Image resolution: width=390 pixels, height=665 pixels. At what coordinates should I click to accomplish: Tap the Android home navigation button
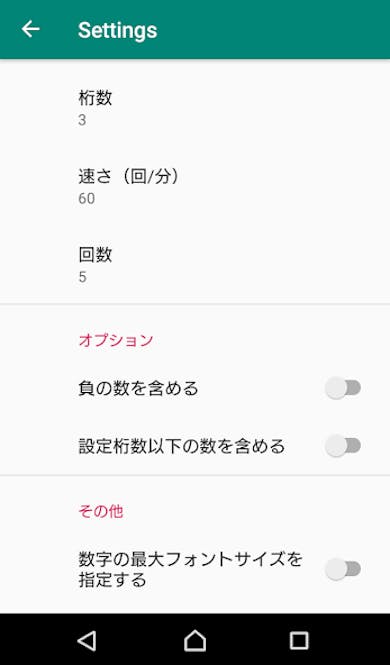195,640
